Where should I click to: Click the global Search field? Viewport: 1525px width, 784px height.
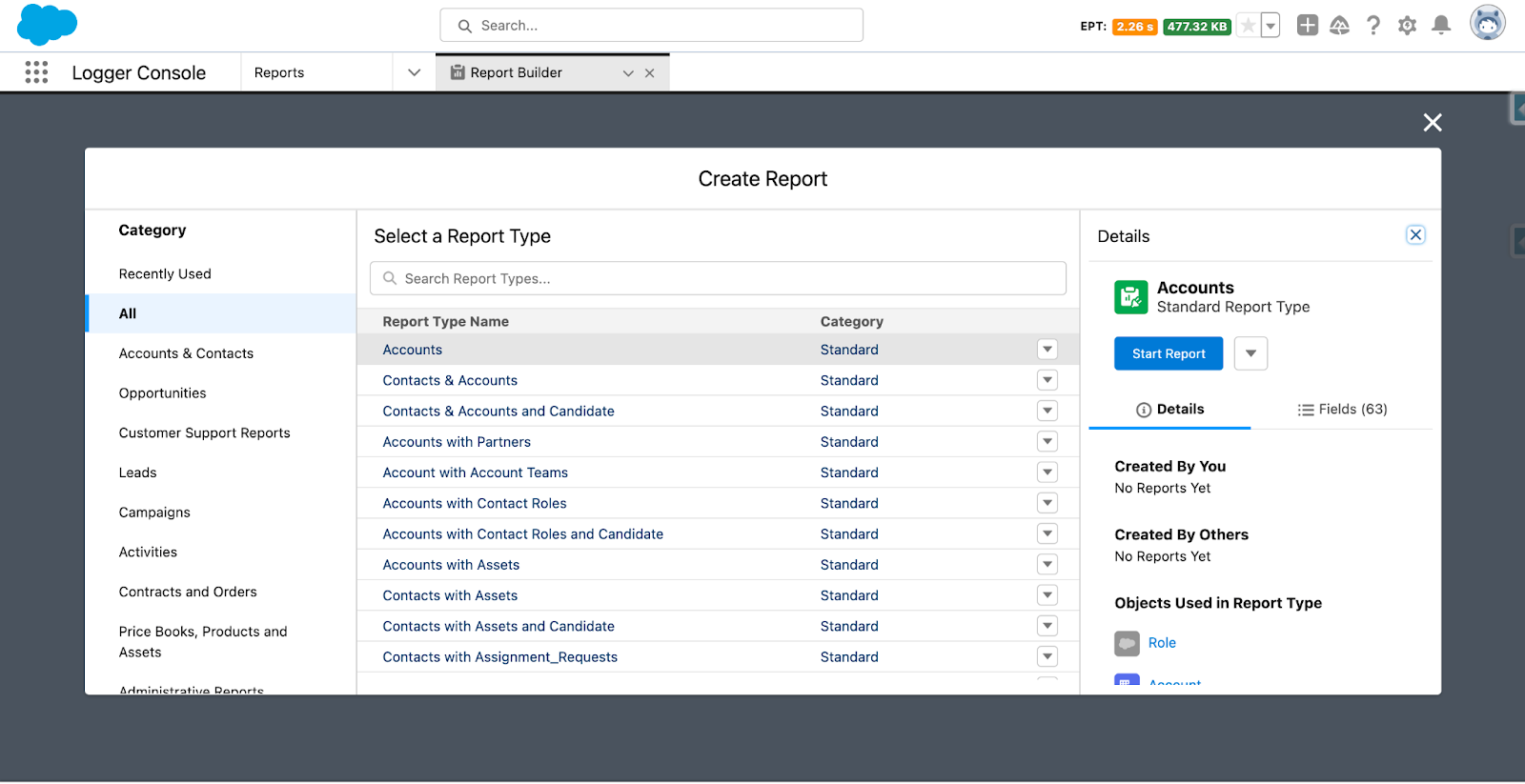tap(652, 26)
